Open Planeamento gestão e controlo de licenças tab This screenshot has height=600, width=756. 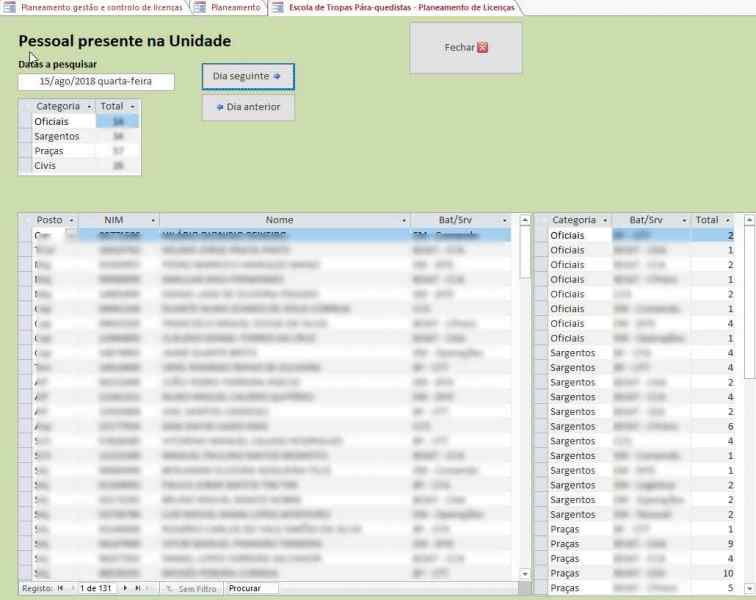click(x=94, y=7)
